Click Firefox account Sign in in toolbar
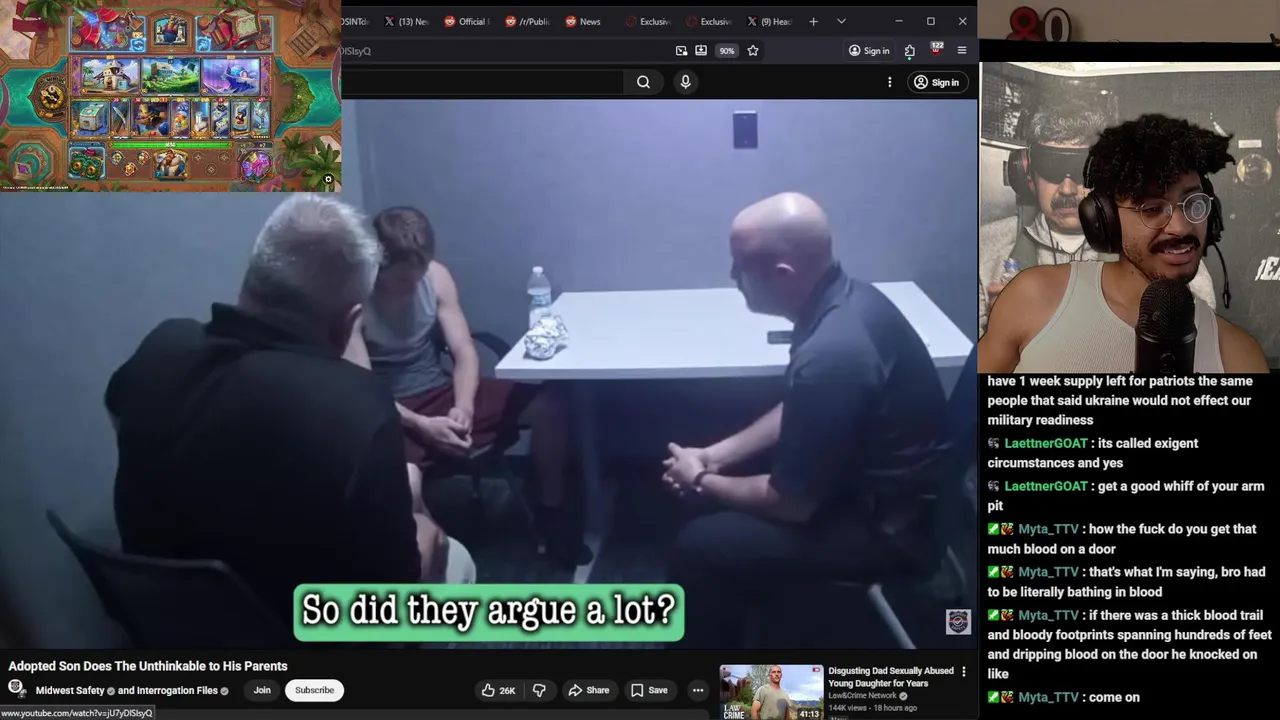The width and height of the screenshot is (1280, 720). click(x=868, y=51)
